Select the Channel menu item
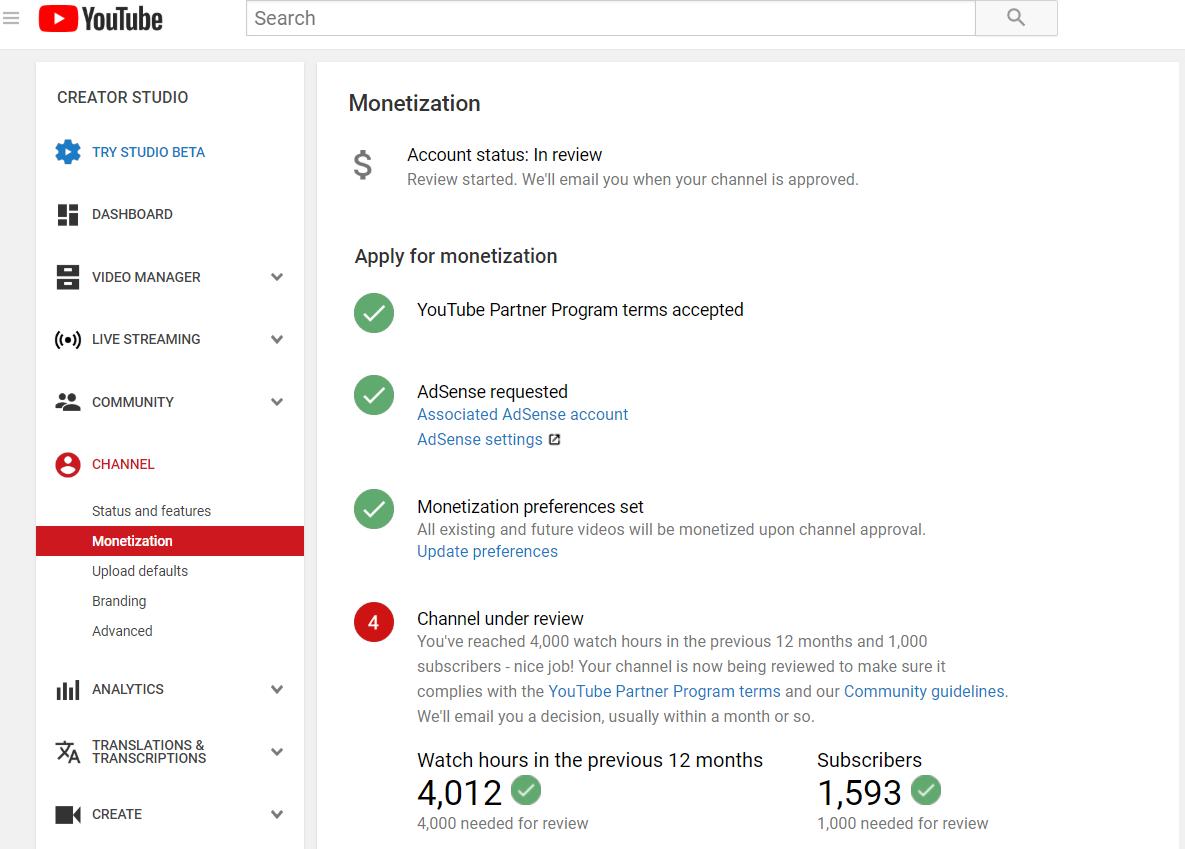Screen dimensions: 1185x849 (123, 464)
